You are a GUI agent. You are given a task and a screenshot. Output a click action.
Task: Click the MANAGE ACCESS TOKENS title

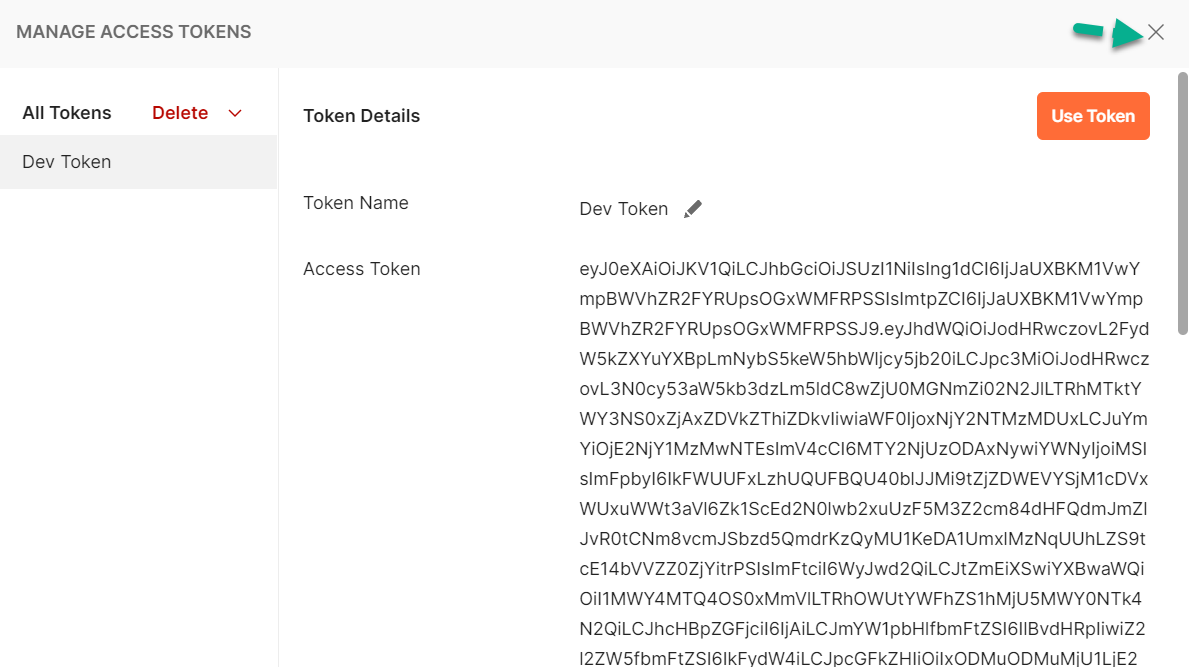[133, 32]
